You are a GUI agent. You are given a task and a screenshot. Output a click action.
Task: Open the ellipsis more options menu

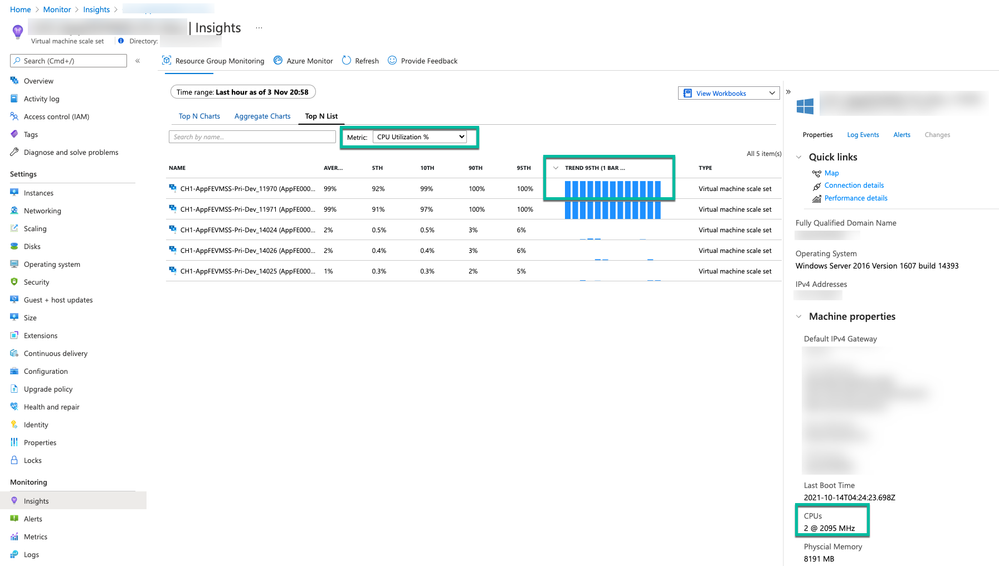pos(259,27)
